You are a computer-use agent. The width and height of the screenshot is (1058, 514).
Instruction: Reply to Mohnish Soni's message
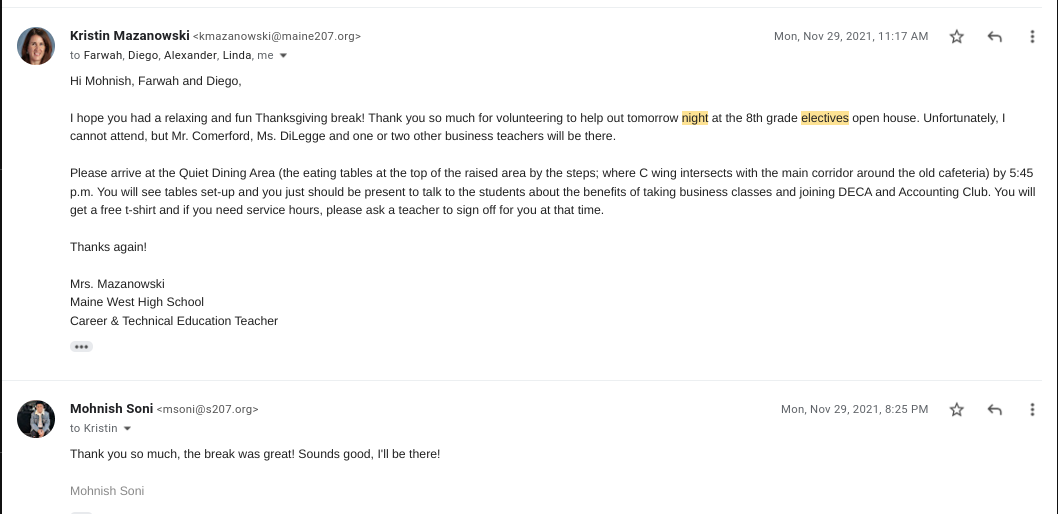click(x=994, y=409)
